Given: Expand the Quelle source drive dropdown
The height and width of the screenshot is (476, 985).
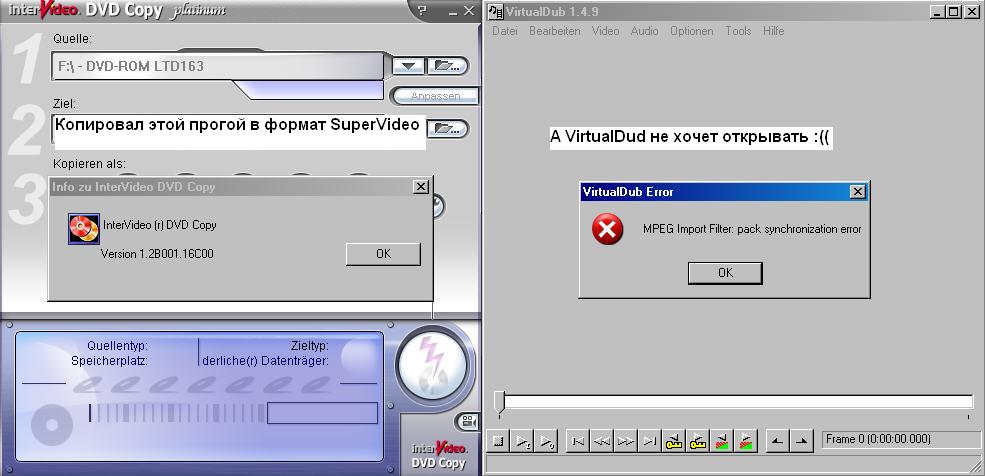Looking at the screenshot, I should (x=408, y=65).
